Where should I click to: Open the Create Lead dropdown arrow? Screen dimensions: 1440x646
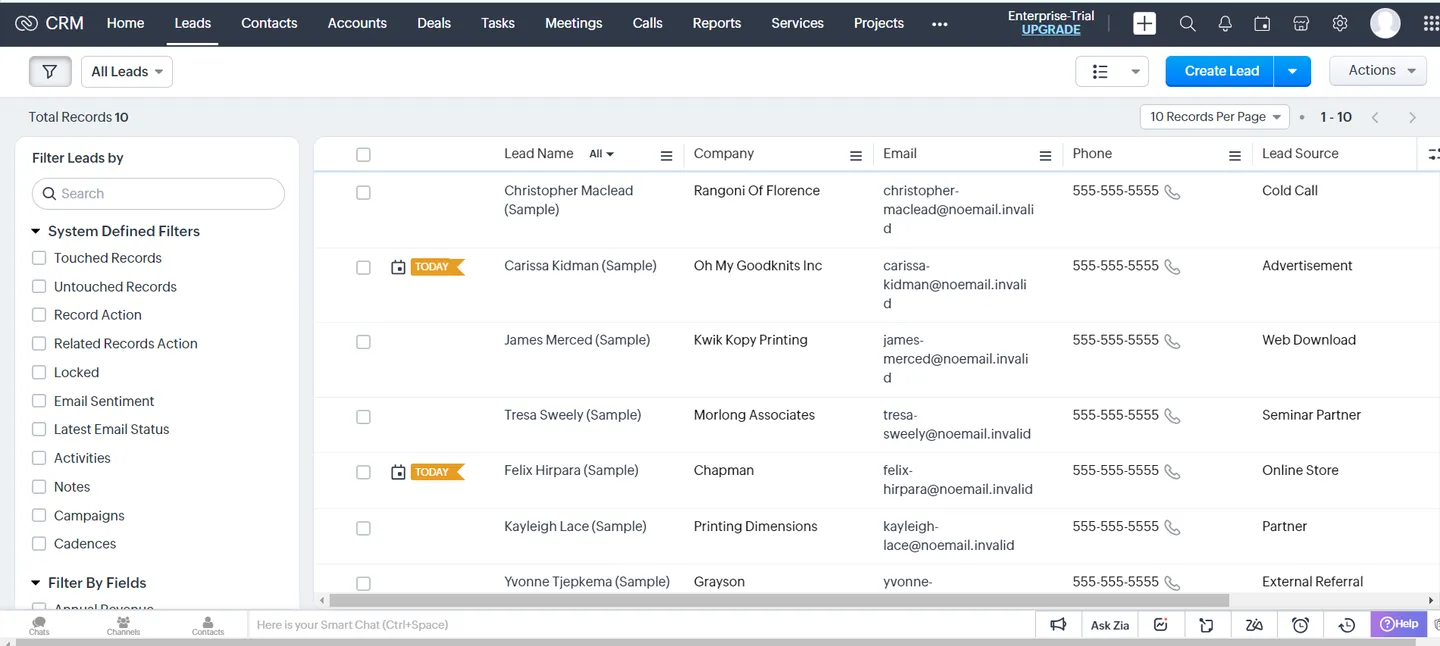click(1292, 71)
